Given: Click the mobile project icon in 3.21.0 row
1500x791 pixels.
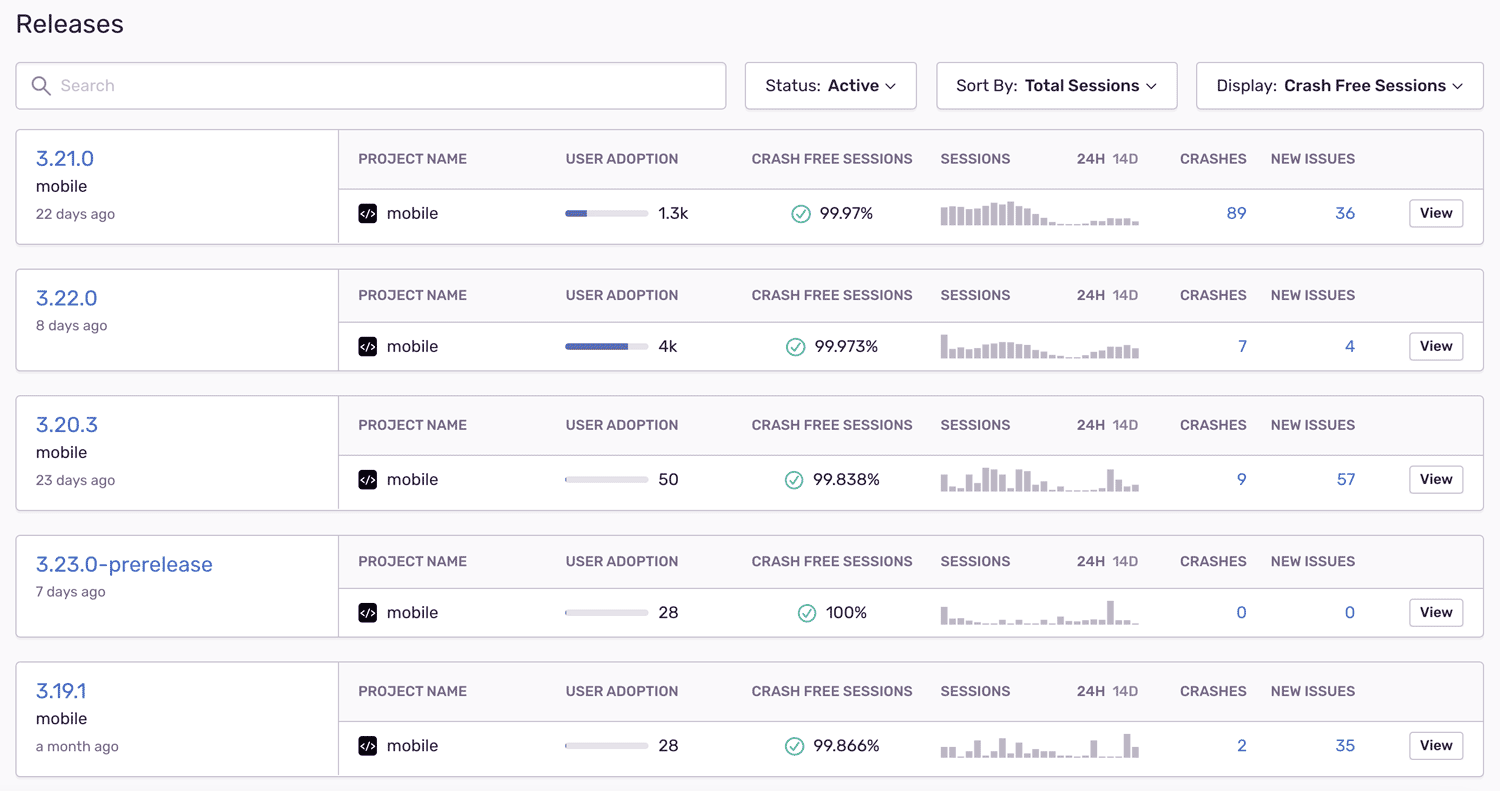Looking at the screenshot, I should click(368, 213).
